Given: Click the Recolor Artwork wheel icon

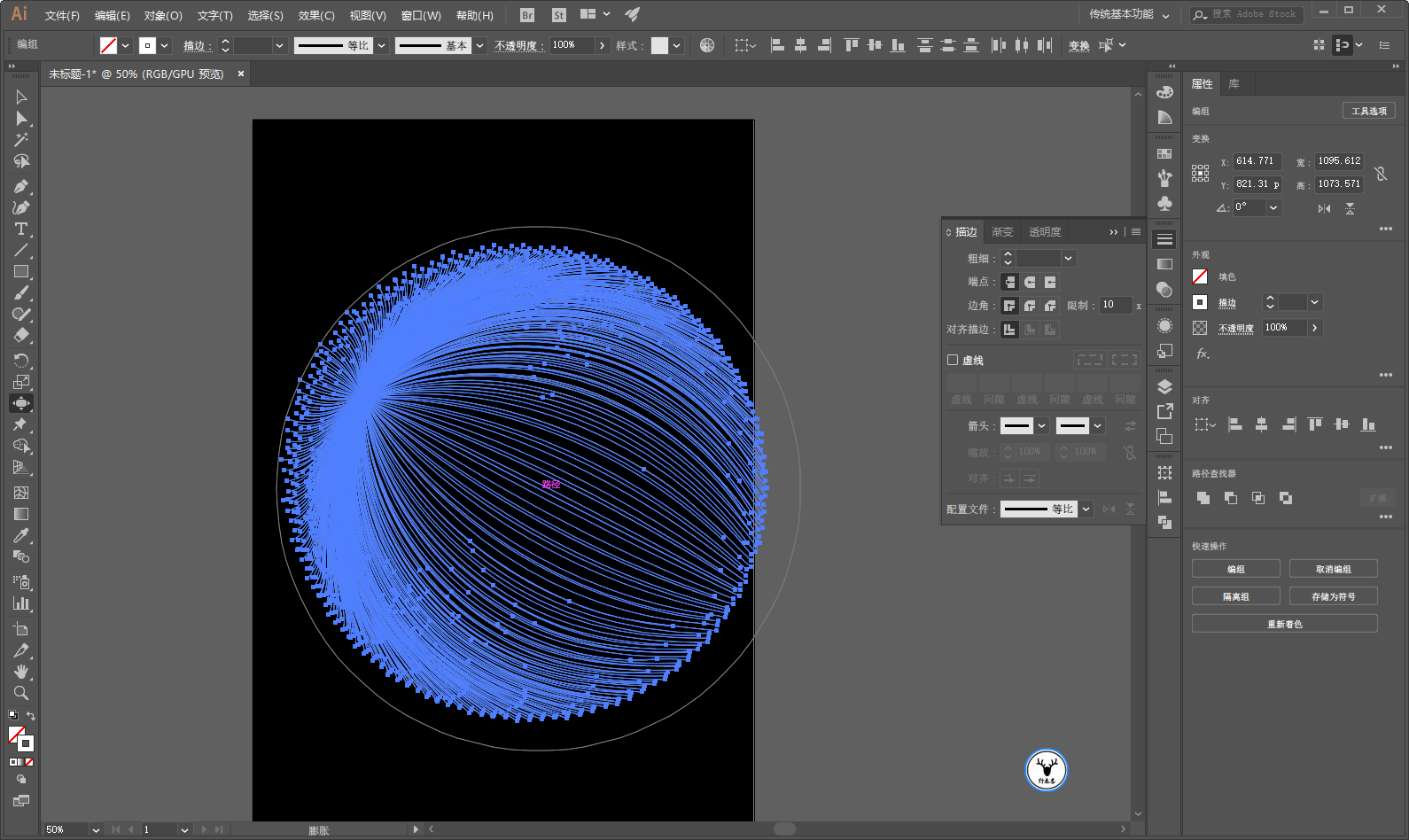Looking at the screenshot, I should point(707,45).
